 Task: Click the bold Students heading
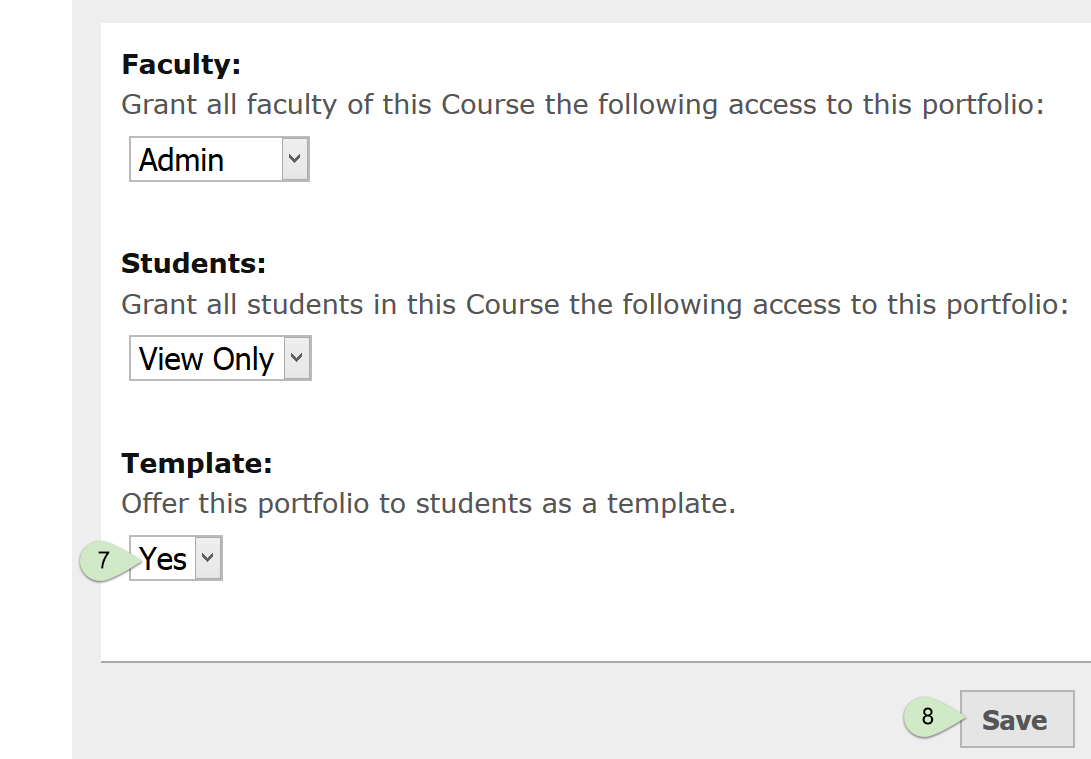[x=193, y=263]
